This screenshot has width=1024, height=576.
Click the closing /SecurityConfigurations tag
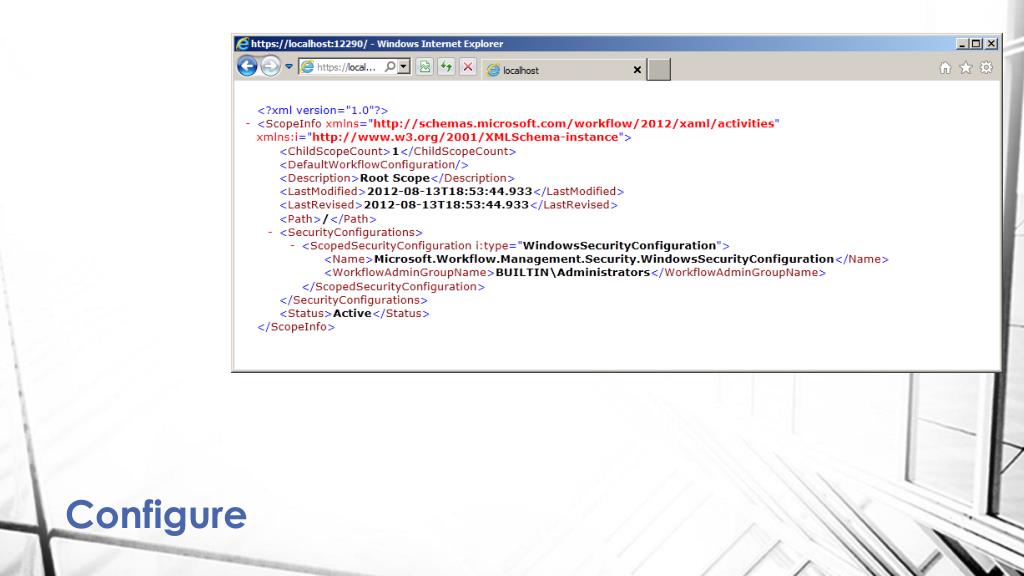(x=353, y=300)
